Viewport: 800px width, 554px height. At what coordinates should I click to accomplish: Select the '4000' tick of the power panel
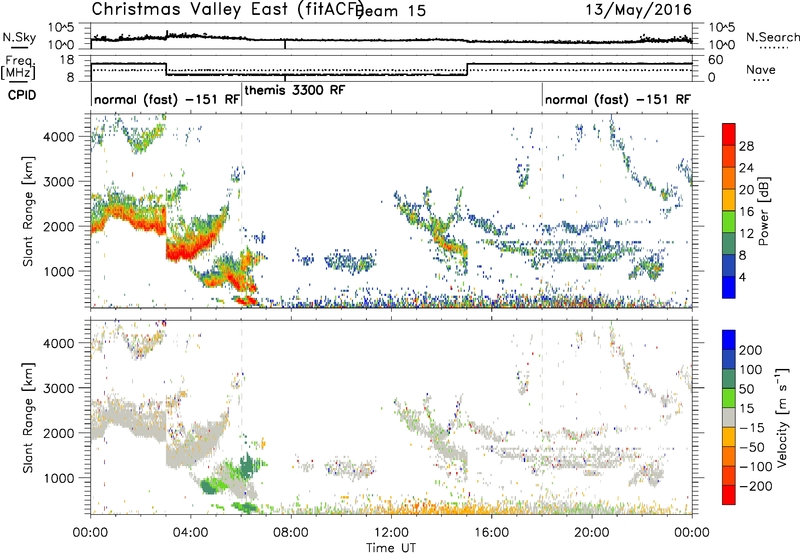(59, 137)
